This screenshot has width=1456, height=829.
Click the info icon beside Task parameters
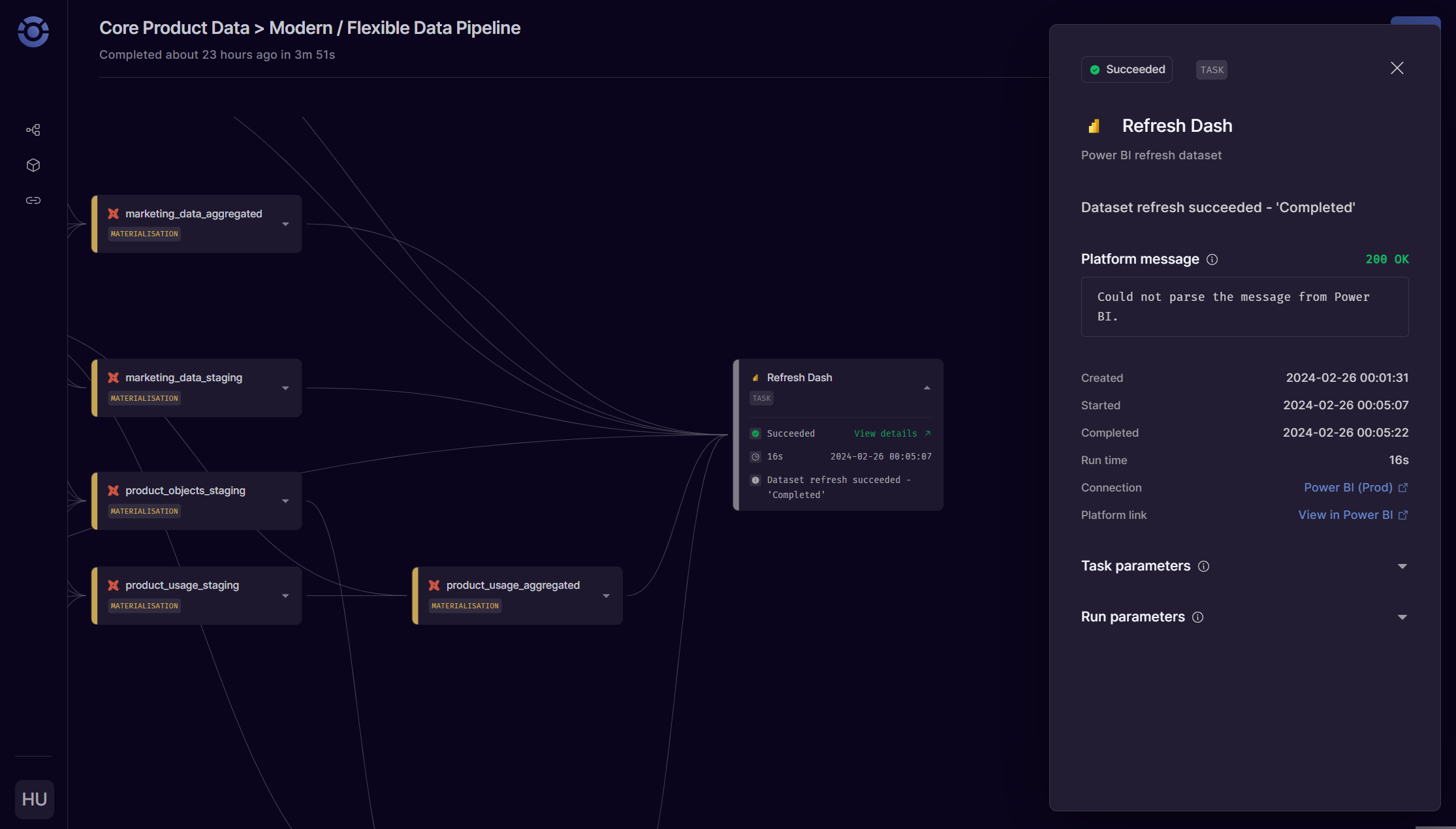[1204, 567]
